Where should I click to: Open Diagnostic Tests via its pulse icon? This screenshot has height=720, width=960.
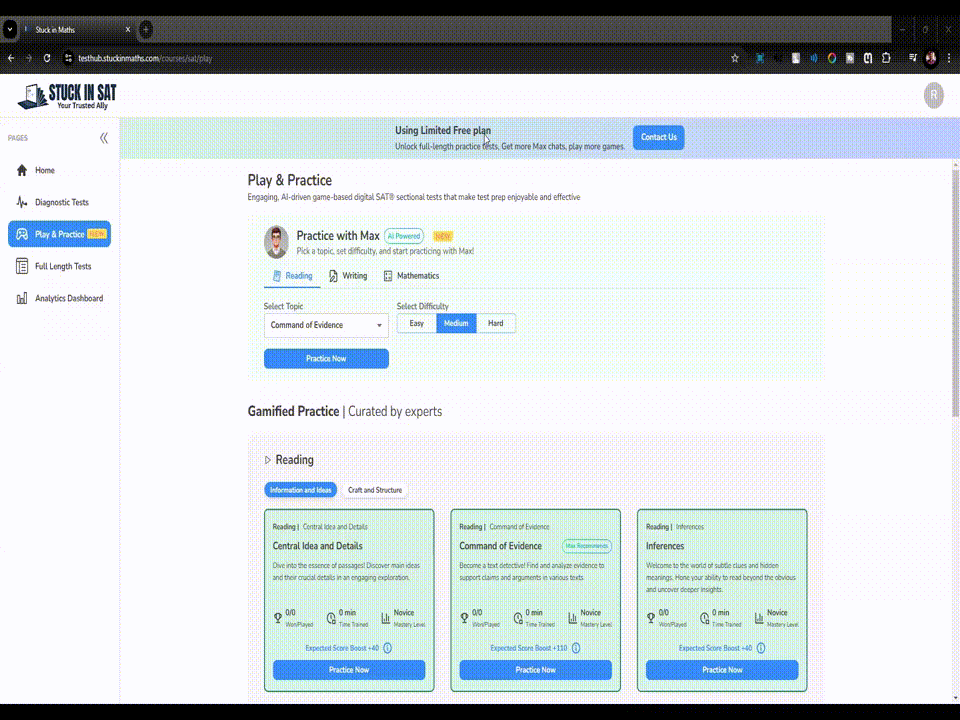click(x=22, y=202)
